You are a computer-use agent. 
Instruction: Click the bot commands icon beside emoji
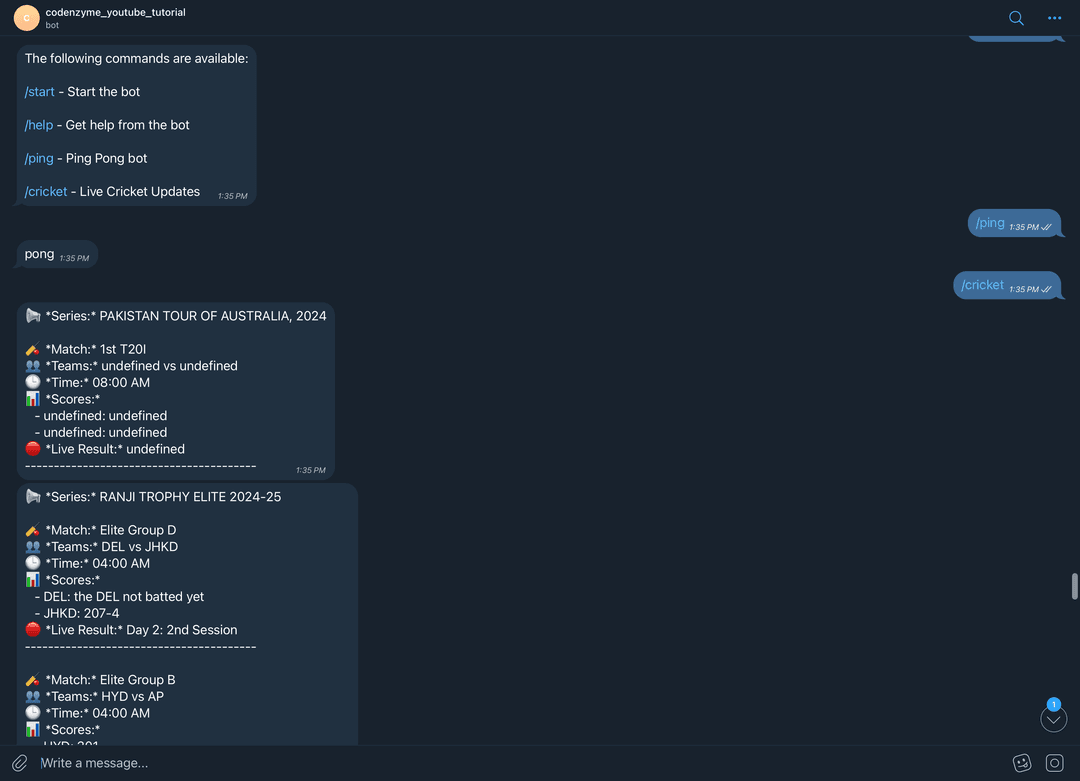[x=1055, y=763]
